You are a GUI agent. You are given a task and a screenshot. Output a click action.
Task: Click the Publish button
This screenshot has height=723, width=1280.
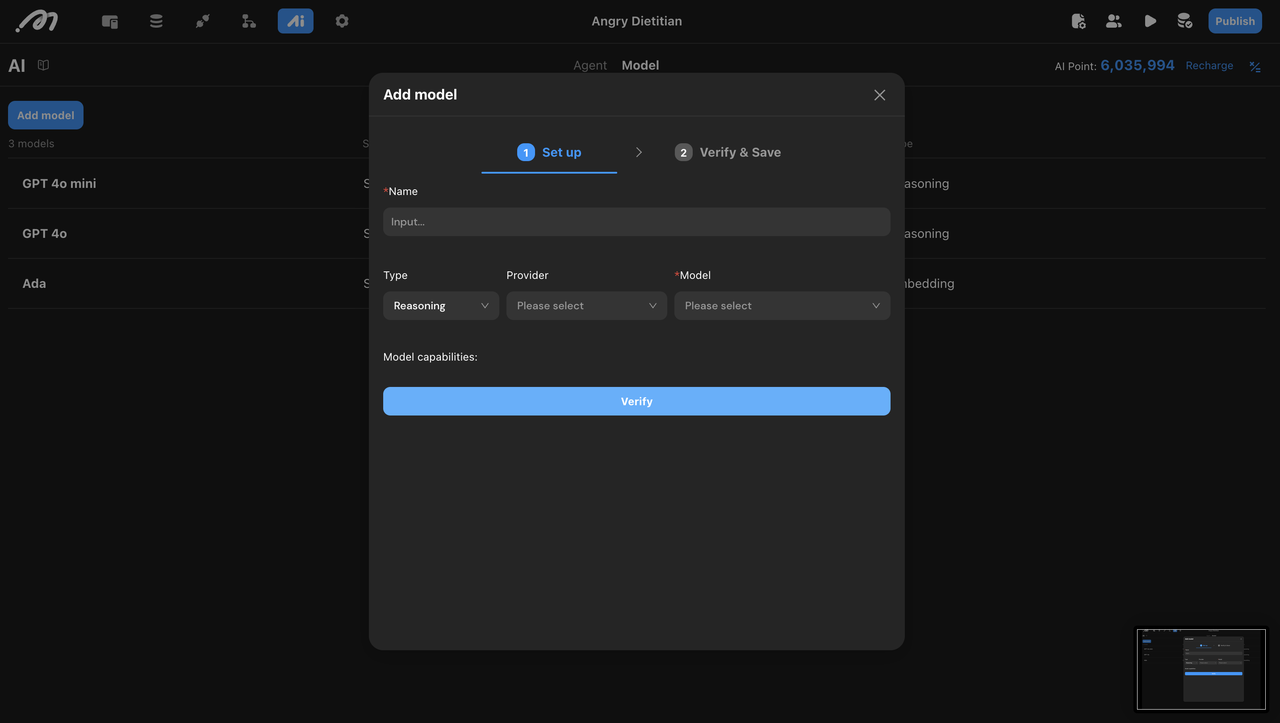click(x=1235, y=21)
